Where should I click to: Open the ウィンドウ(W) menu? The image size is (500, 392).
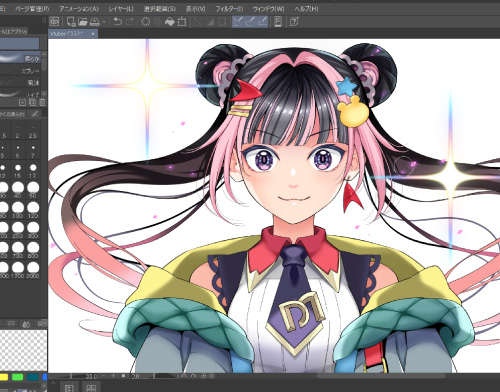(269, 9)
